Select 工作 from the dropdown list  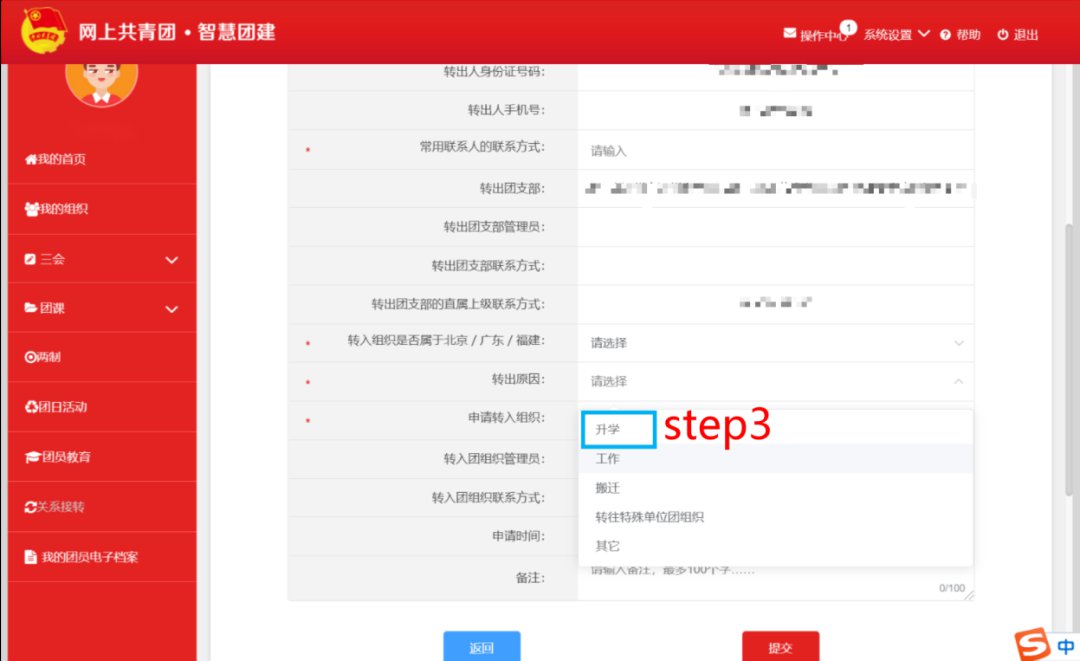coord(776,459)
